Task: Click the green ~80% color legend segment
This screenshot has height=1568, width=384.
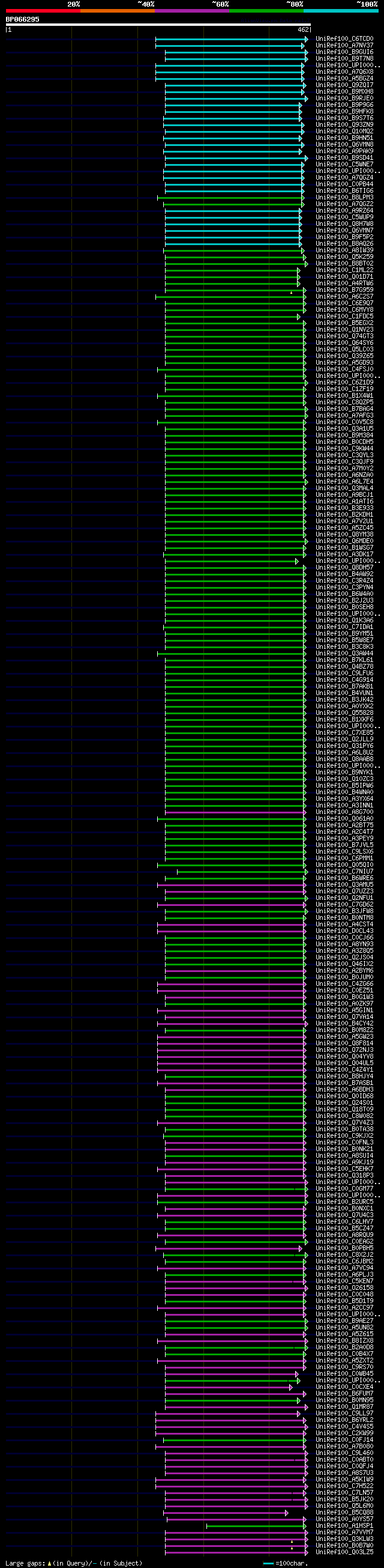Action: coord(266,11)
